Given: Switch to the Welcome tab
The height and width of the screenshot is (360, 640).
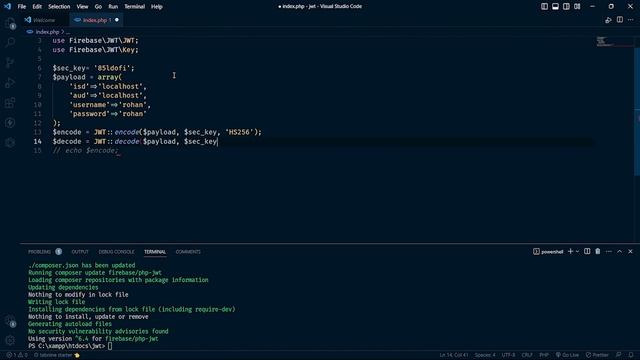Looking at the screenshot, I should [x=44, y=20].
